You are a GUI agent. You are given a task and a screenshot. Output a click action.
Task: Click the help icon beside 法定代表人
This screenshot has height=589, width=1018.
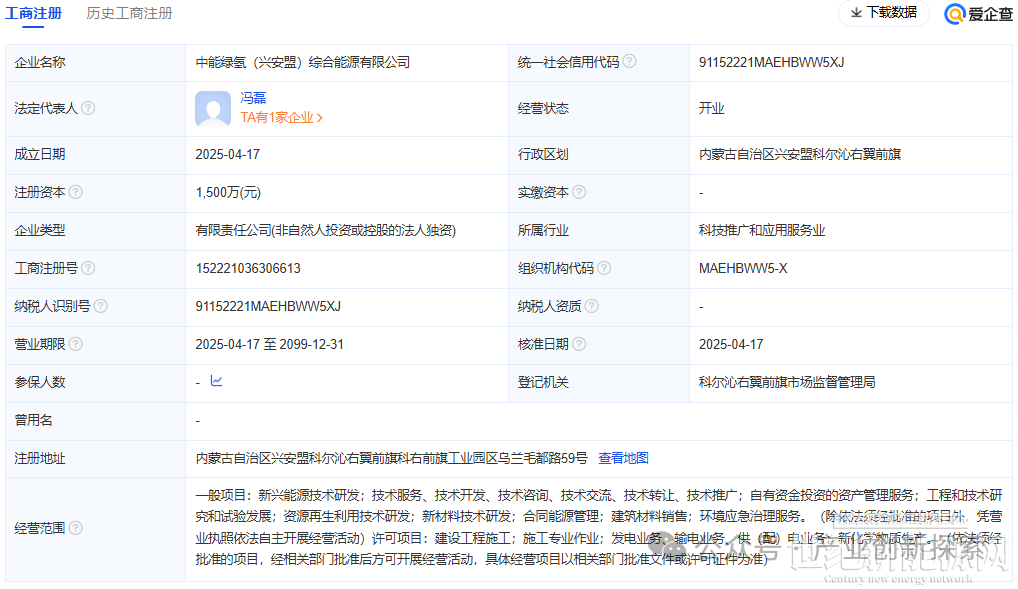[89, 107]
